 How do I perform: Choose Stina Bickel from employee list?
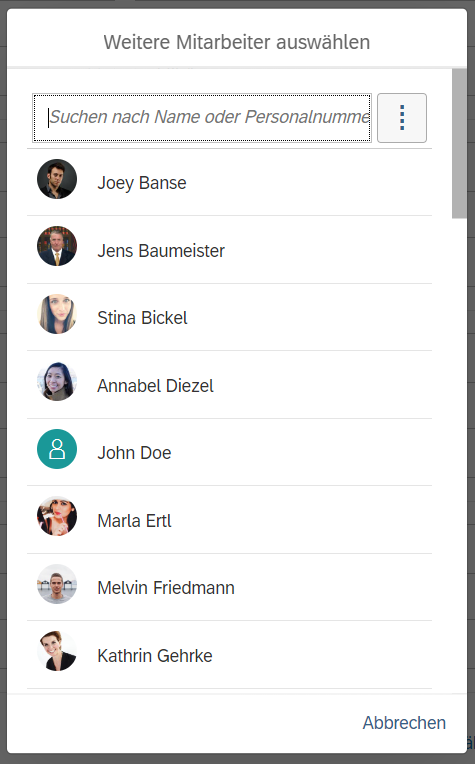(229, 317)
